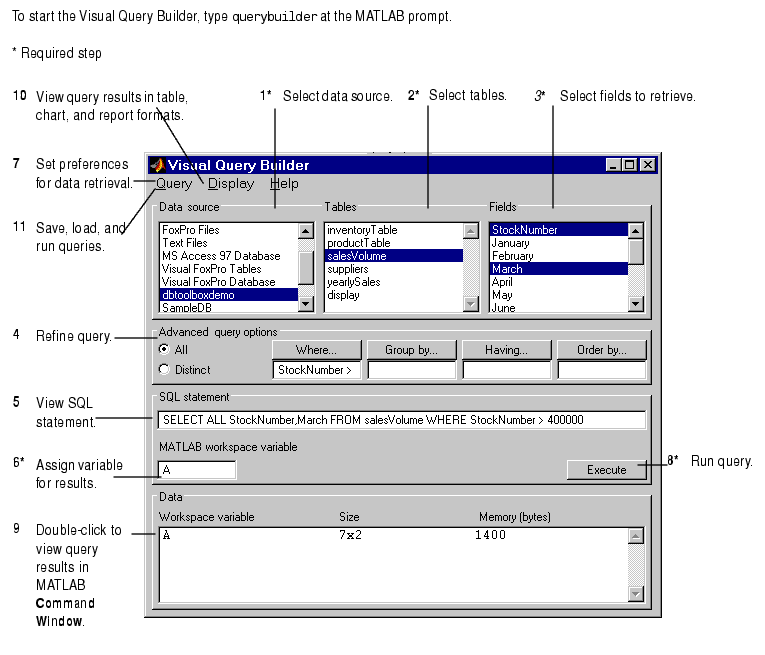Close the Visual Query Builder window
The width and height of the screenshot is (765, 655).
point(647,165)
